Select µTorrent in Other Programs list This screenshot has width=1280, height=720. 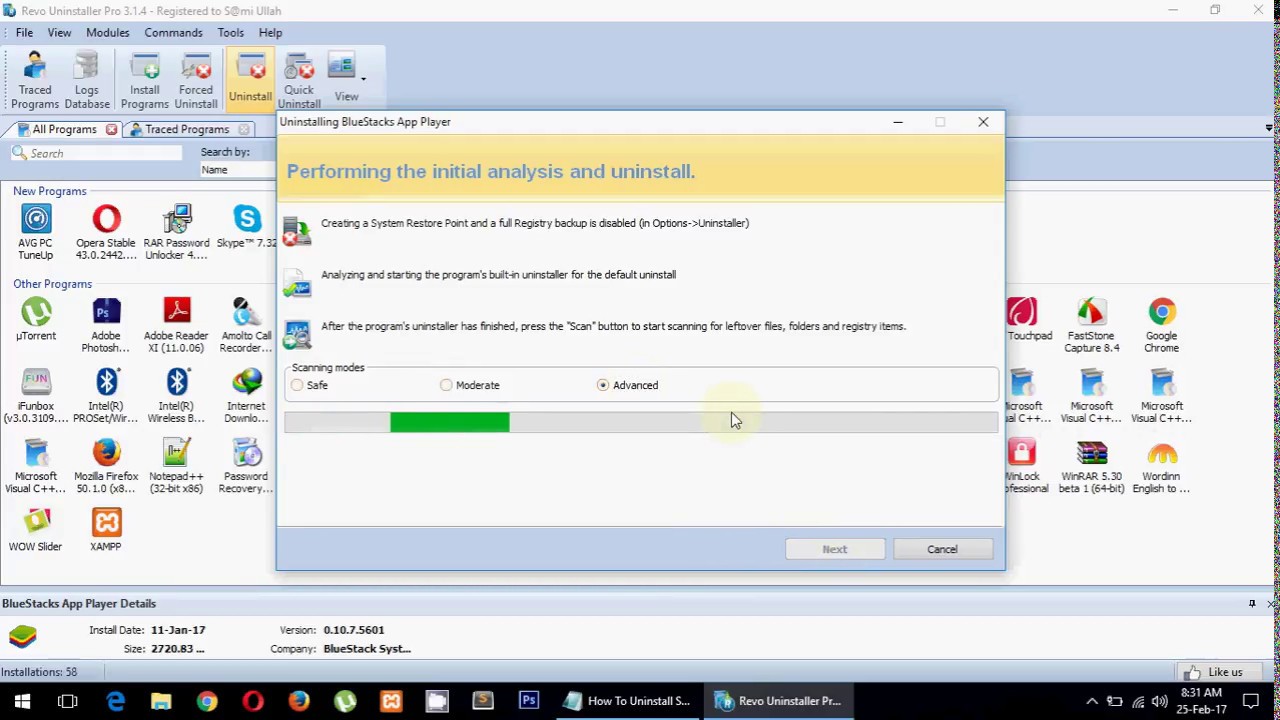[35, 320]
